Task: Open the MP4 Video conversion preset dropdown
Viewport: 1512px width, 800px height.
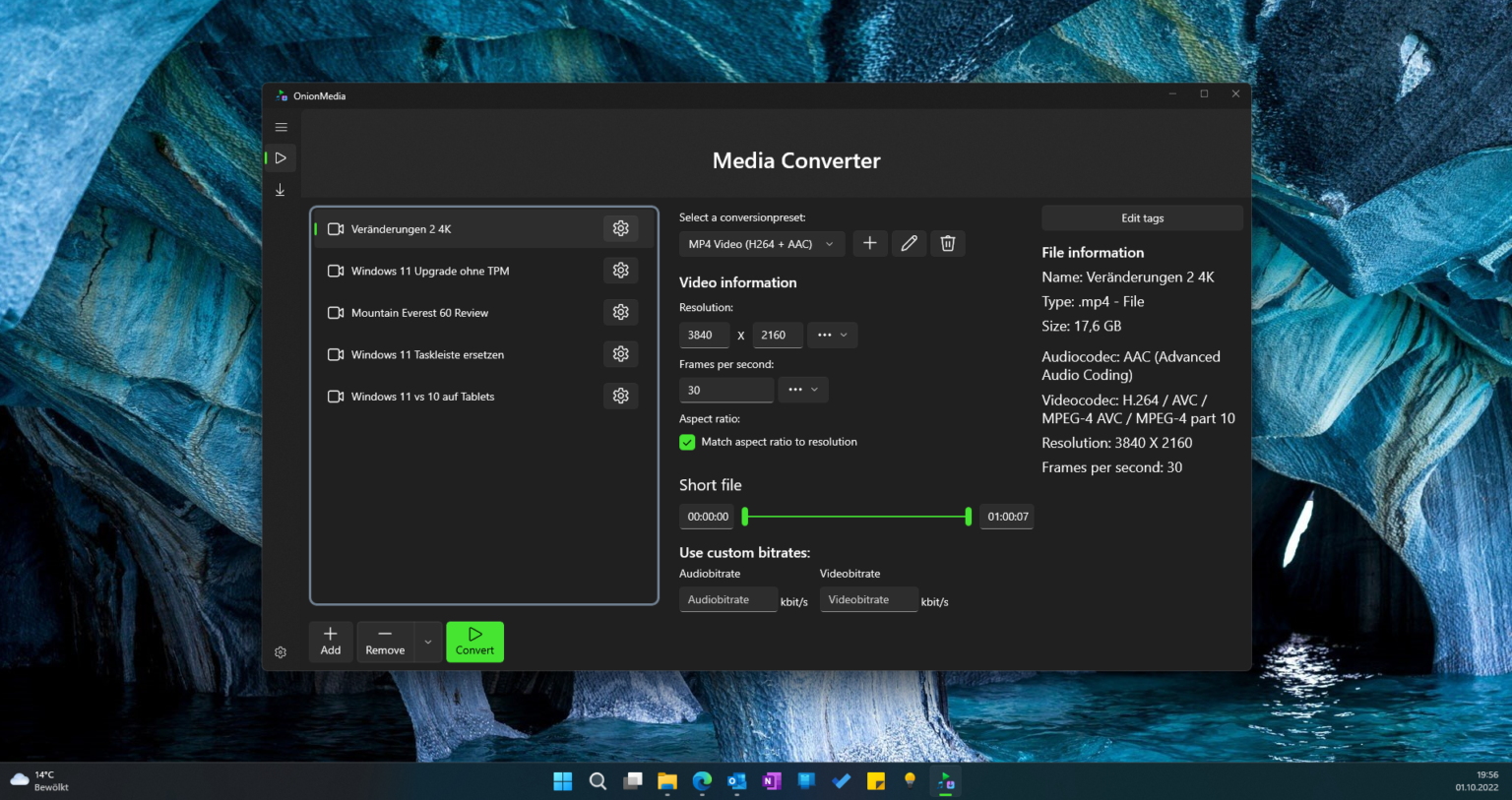Action: pyautogui.click(x=762, y=244)
